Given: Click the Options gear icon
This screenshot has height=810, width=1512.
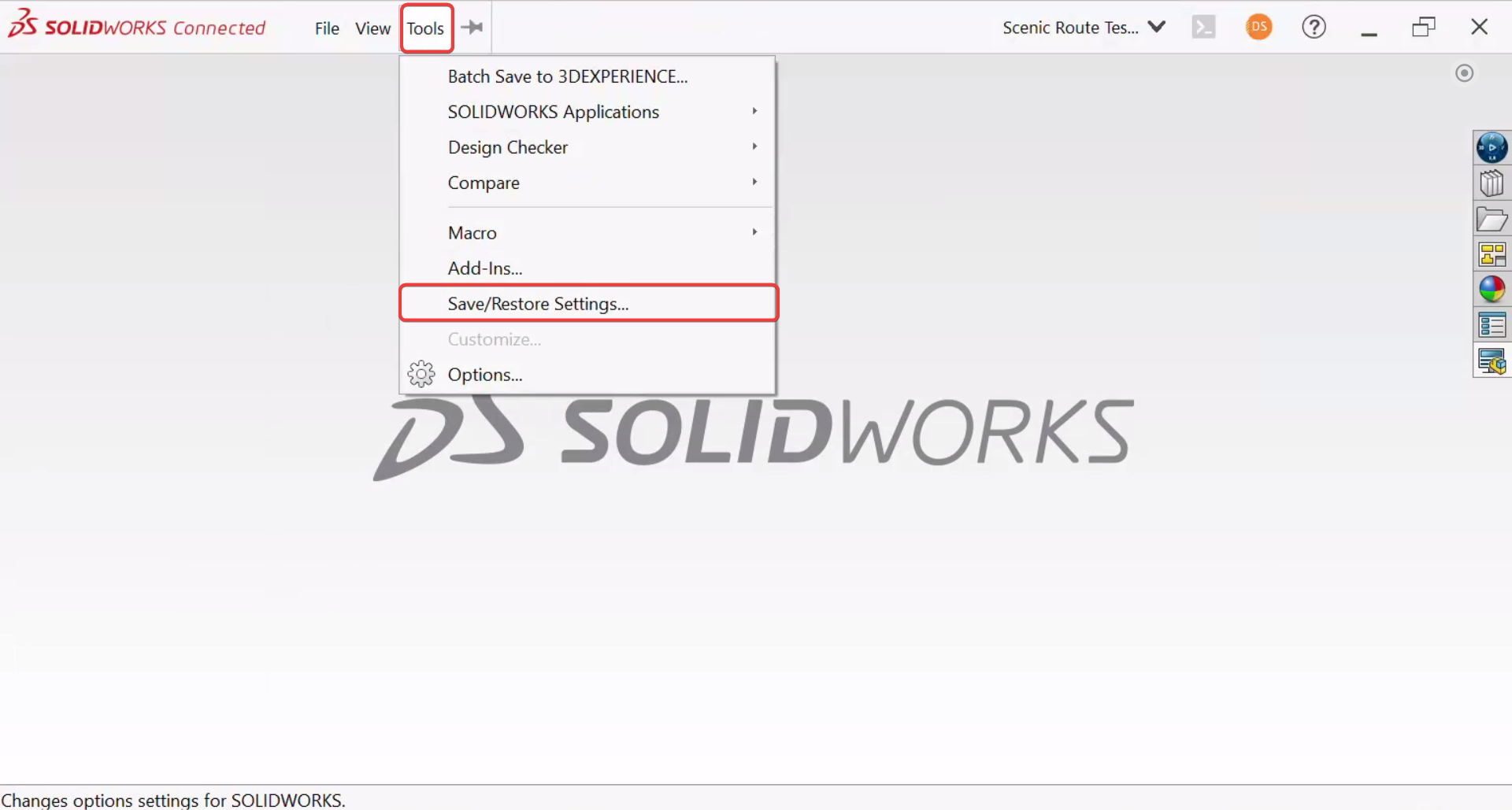Looking at the screenshot, I should tap(421, 375).
